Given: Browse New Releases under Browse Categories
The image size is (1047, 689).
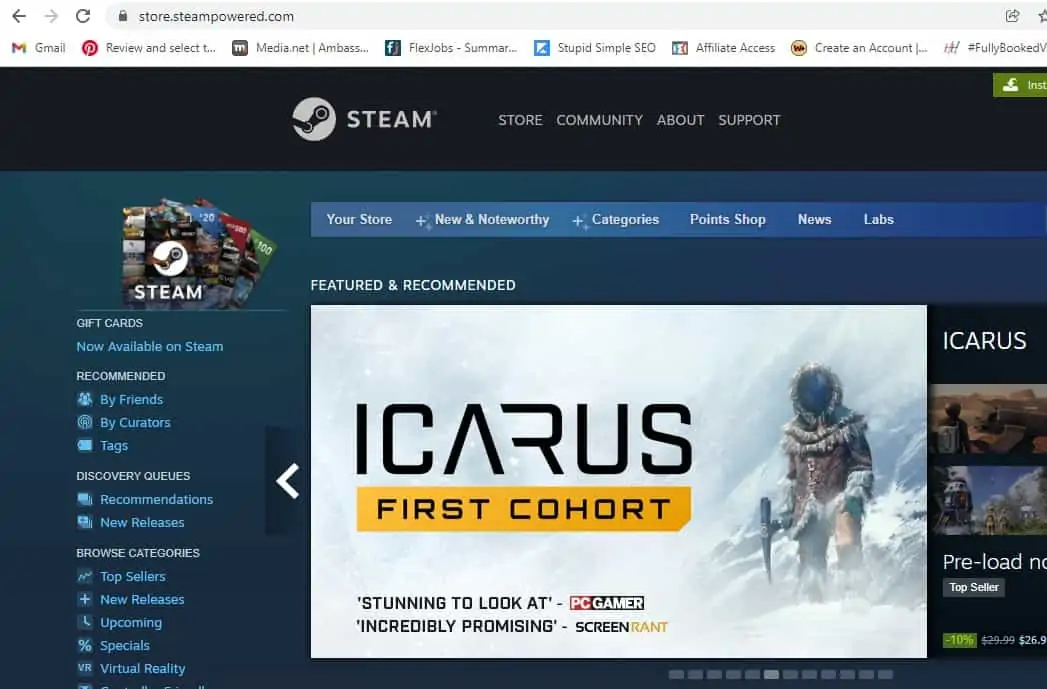Looking at the screenshot, I should (142, 600).
